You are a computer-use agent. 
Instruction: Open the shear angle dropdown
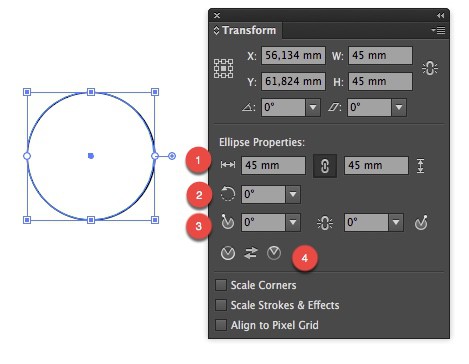pos(399,107)
